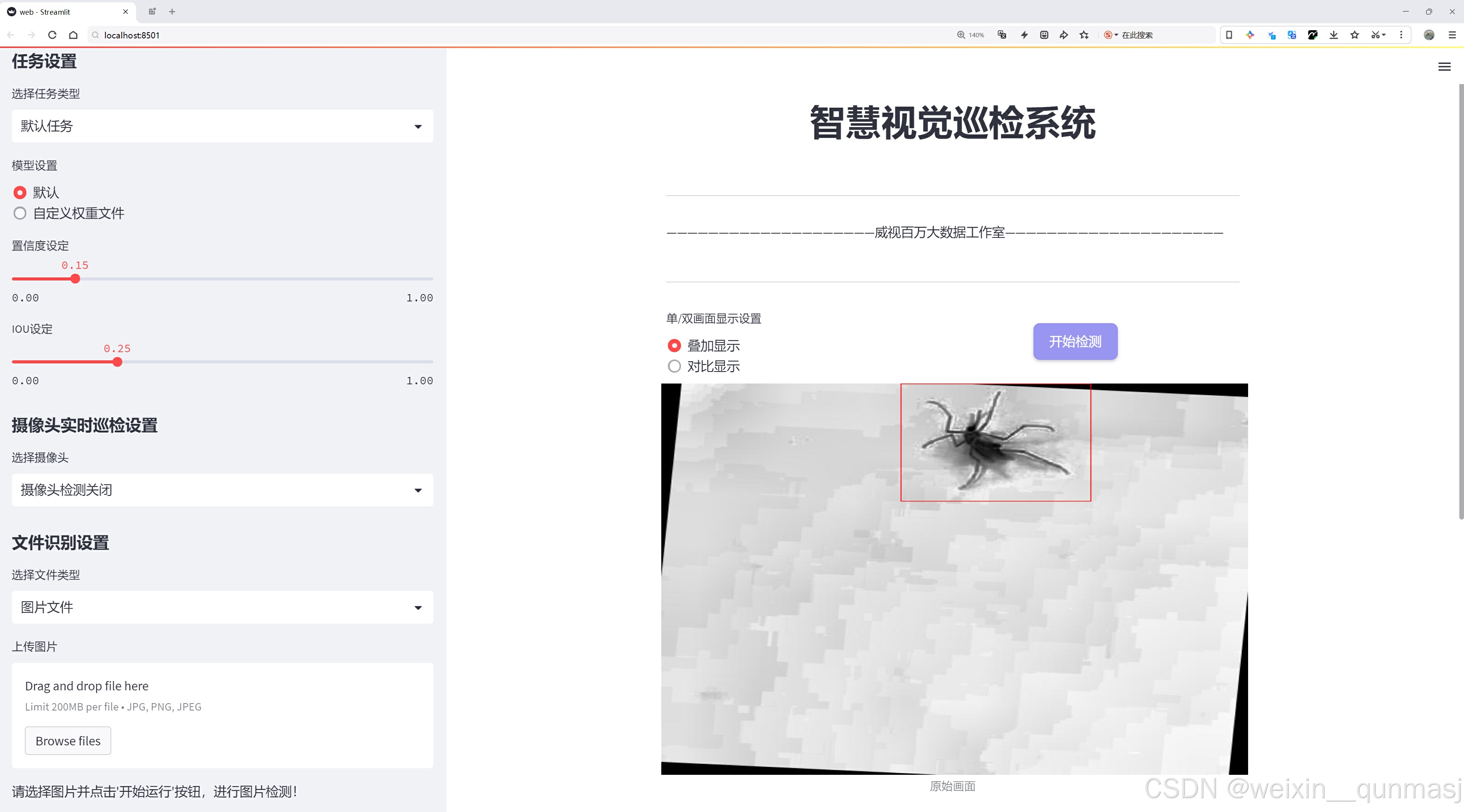Open the 默认任务 task type dropdown
The image size is (1464, 812).
(x=222, y=126)
